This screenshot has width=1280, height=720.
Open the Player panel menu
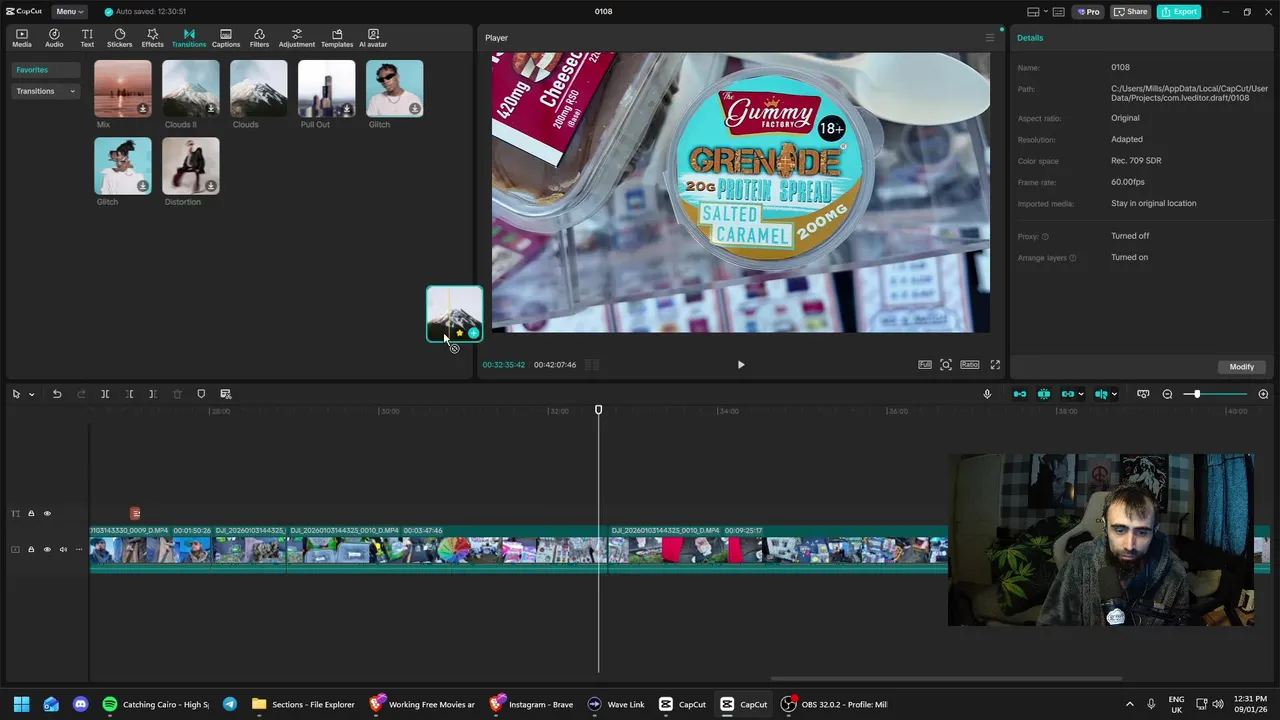click(x=990, y=38)
